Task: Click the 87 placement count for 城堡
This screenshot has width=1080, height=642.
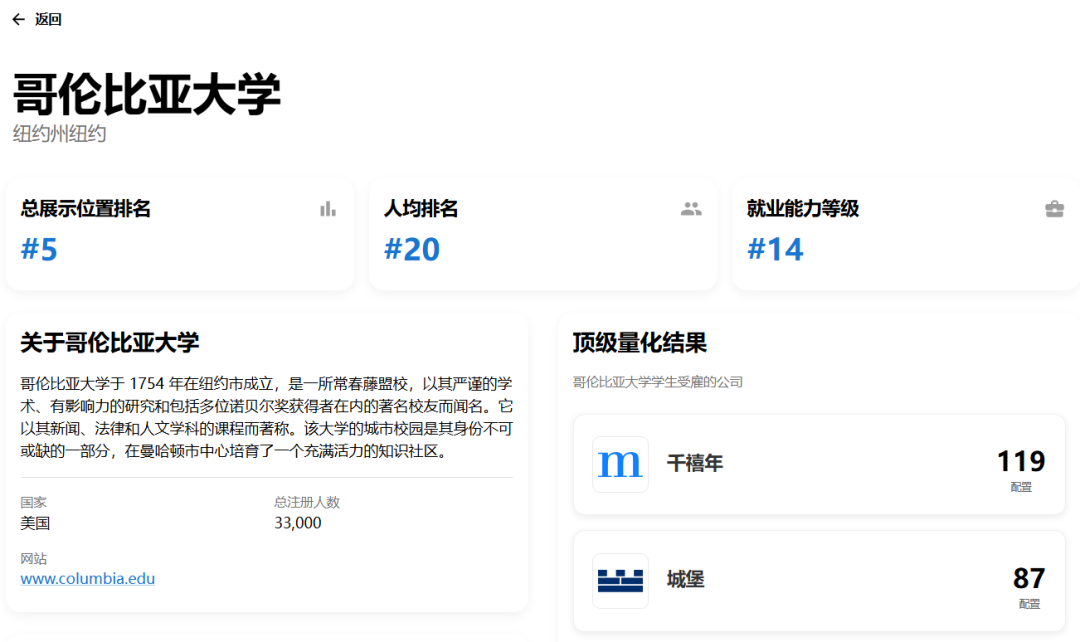Action: point(1028,578)
